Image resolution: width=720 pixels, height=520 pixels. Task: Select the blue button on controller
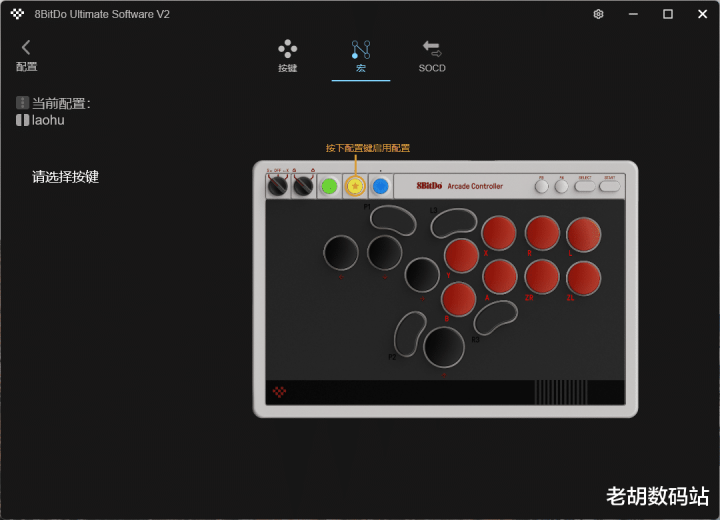tap(381, 187)
